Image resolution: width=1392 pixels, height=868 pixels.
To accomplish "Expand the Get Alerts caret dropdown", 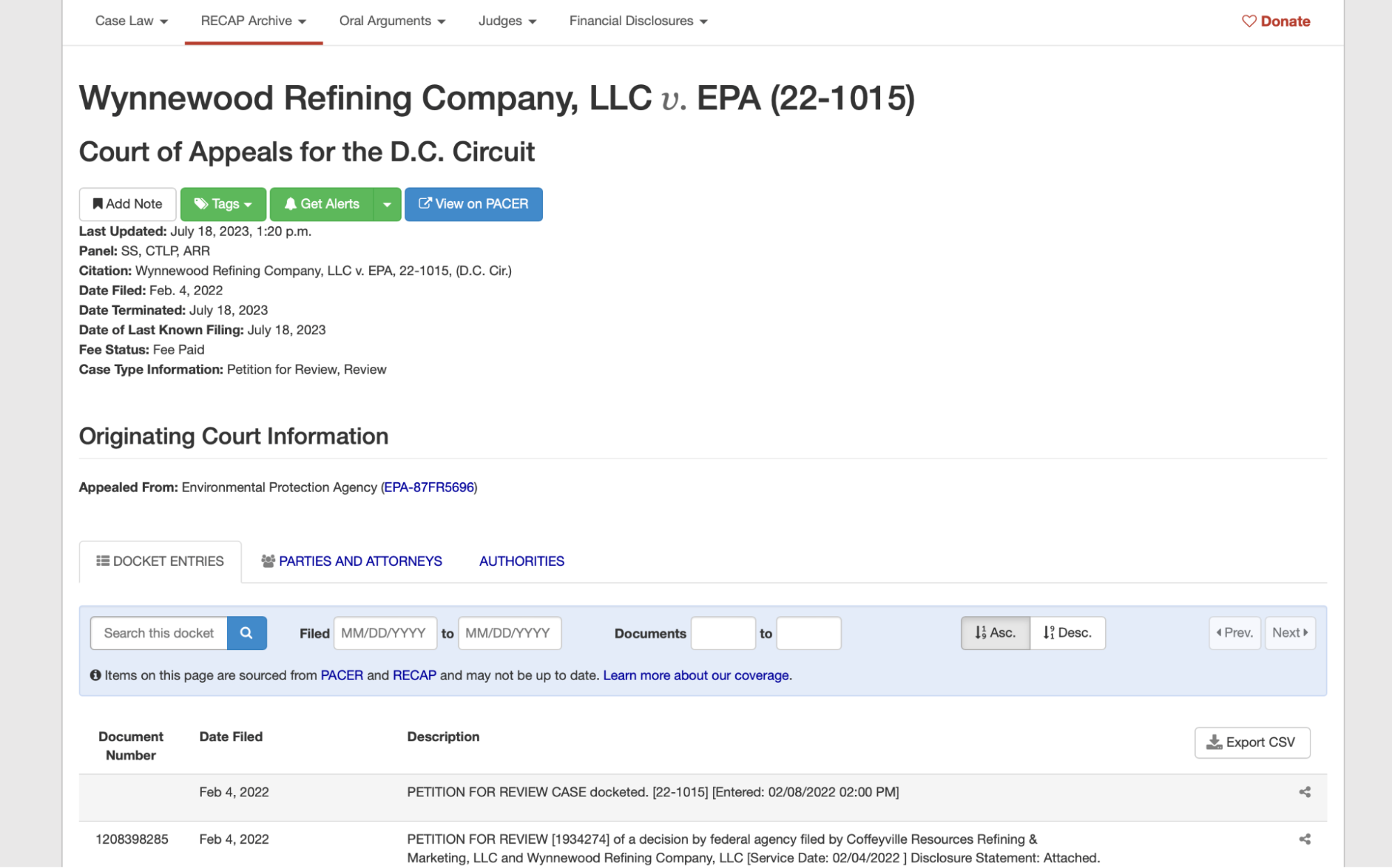I will coord(387,204).
